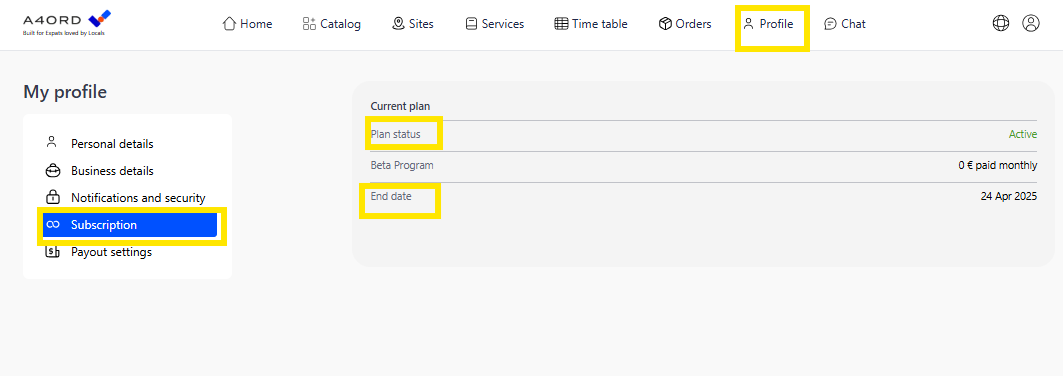
Task: Click the Sites map pin icon
Action: tap(398, 24)
